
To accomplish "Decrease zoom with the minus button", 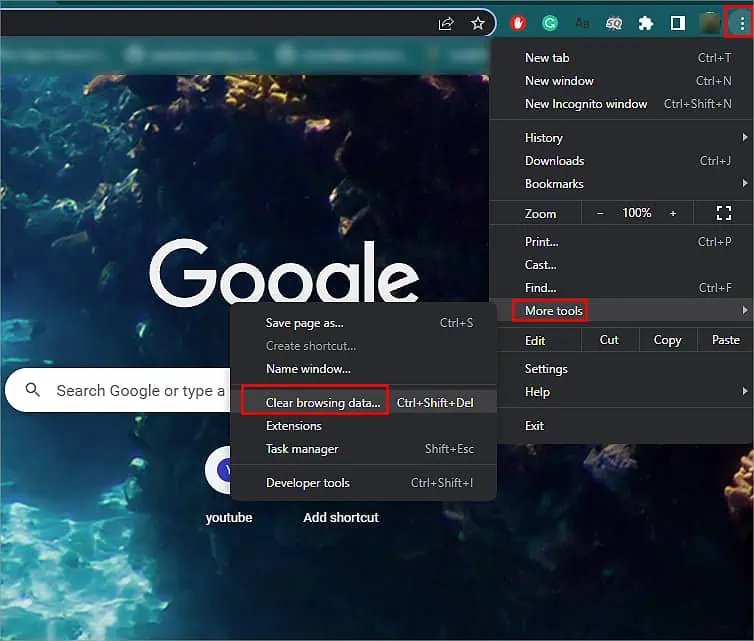I will [x=600, y=213].
